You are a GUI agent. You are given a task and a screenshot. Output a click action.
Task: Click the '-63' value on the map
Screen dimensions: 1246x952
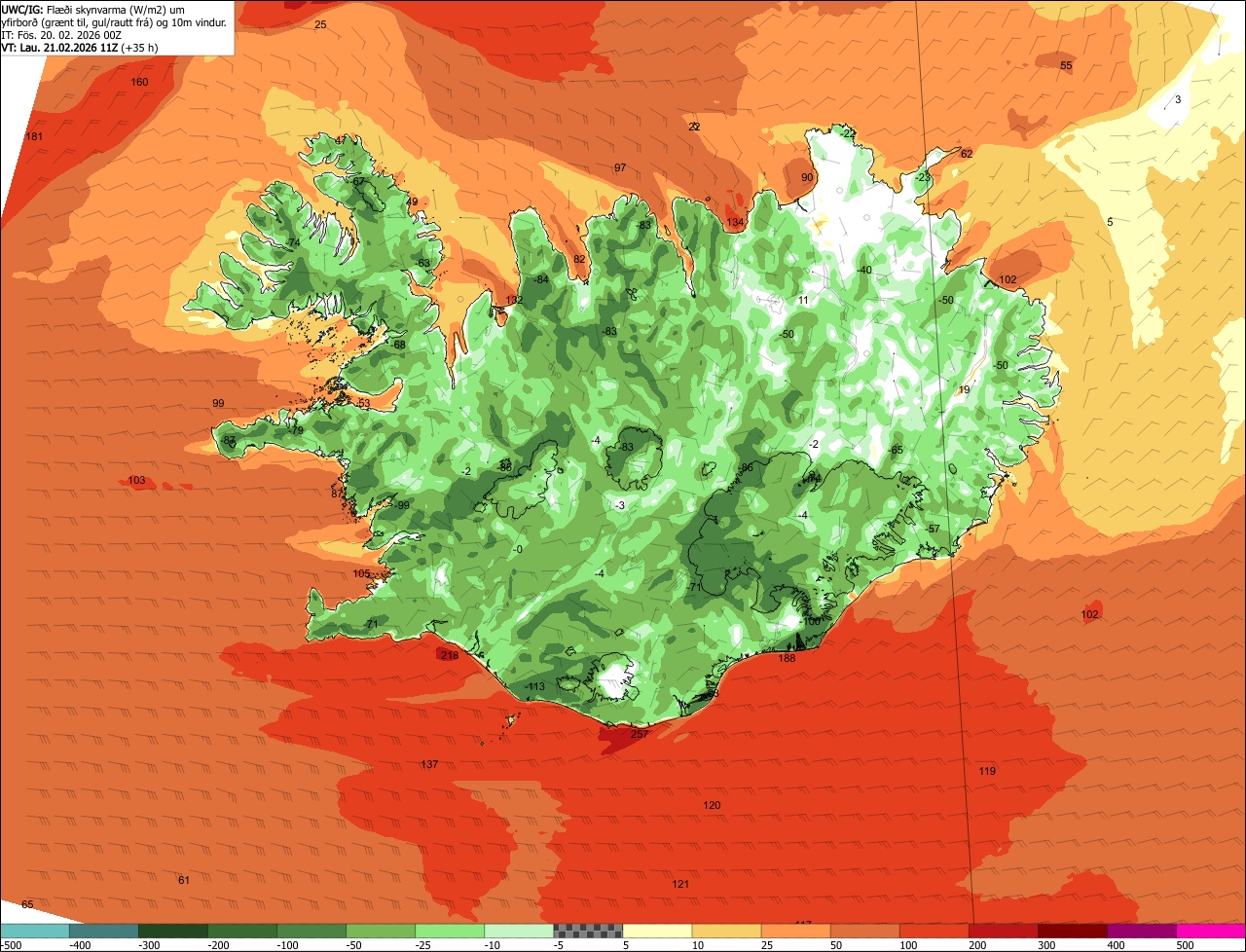(421, 263)
